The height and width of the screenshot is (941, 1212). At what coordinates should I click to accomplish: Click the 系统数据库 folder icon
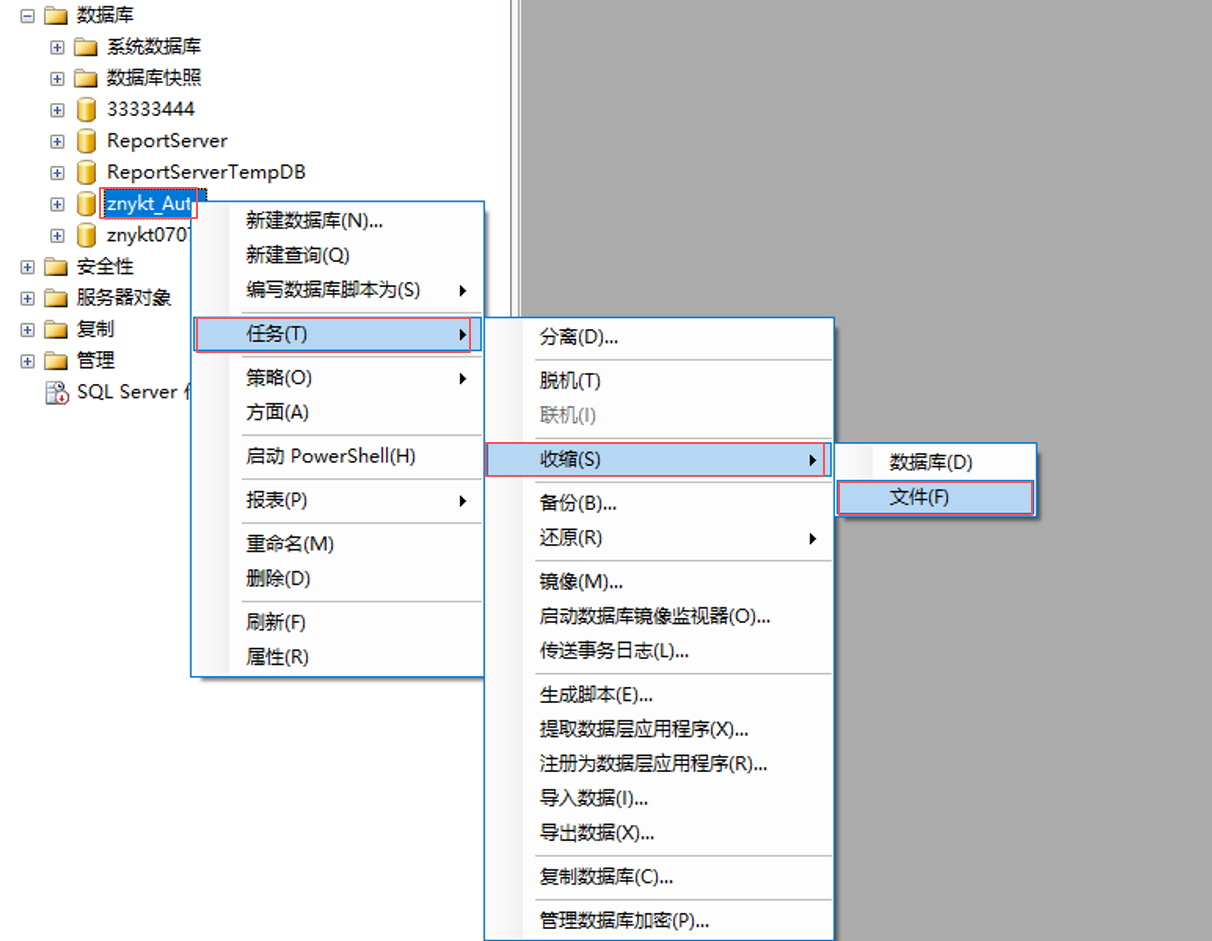tap(87, 47)
